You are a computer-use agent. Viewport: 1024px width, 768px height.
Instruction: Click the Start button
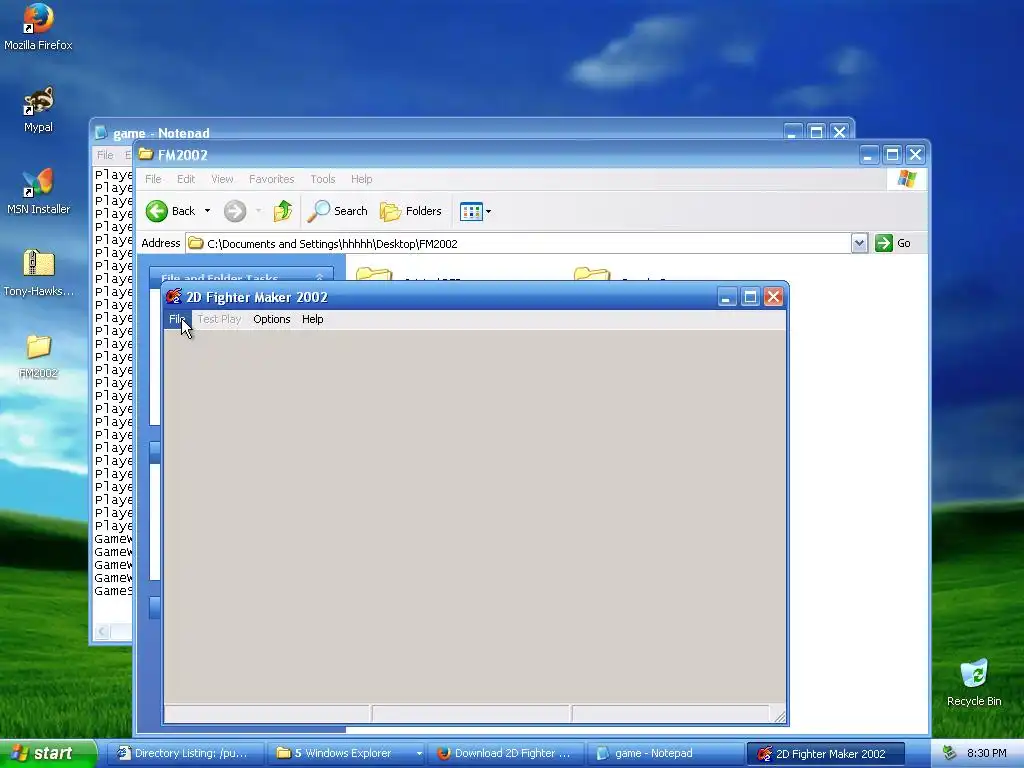(x=47, y=754)
